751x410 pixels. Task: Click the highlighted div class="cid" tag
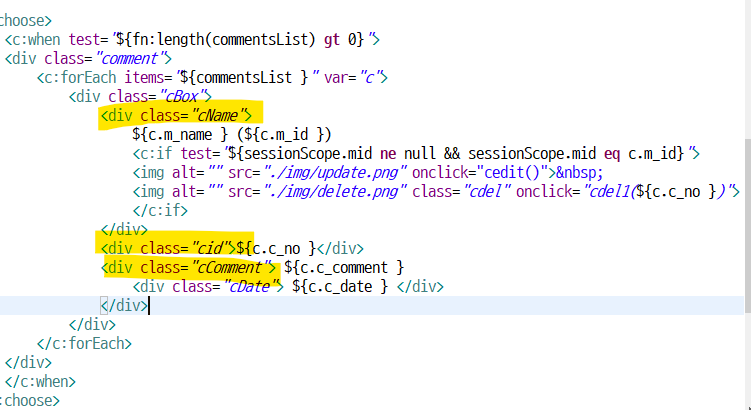pyautogui.click(x=168, y=249)
